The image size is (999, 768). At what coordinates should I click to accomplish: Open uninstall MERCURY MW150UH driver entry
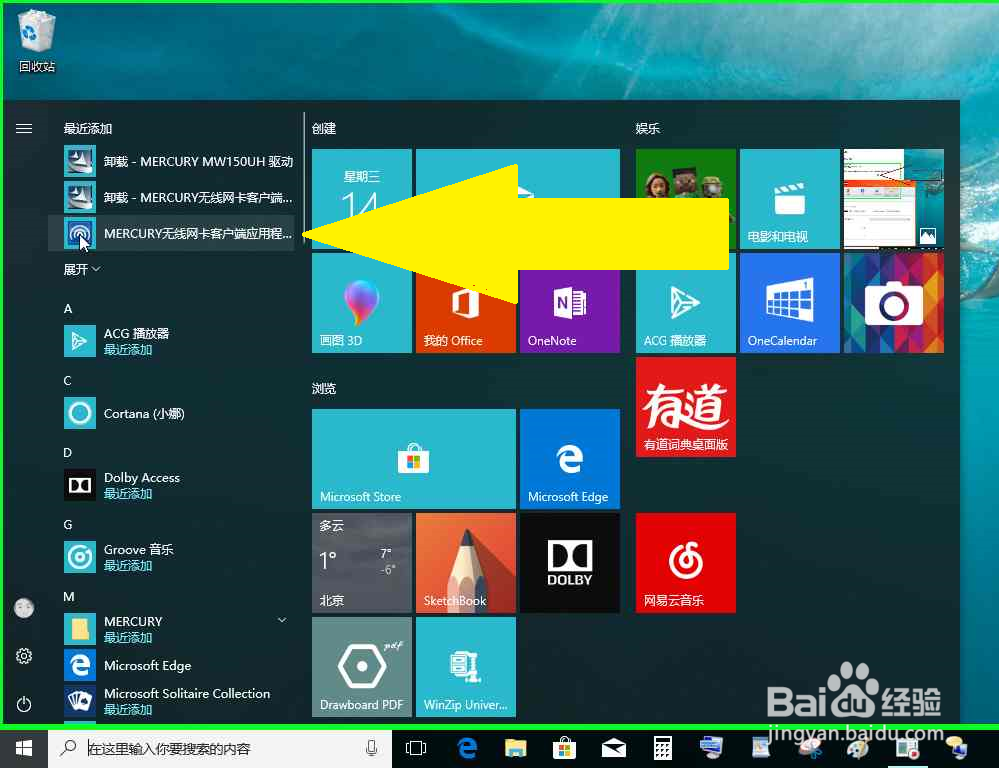point(178,161)
